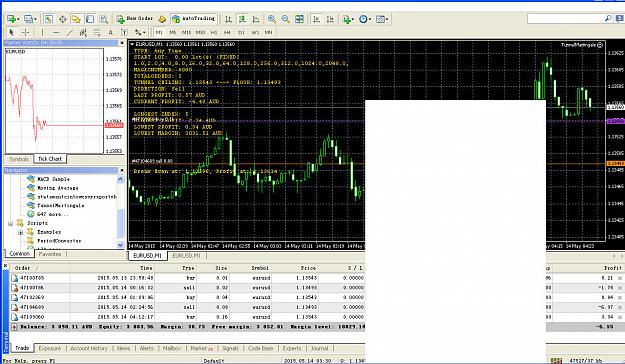The width and height of the screenshot is (625, 364).
Task: Click the search input field
Action: coord(566,18)
